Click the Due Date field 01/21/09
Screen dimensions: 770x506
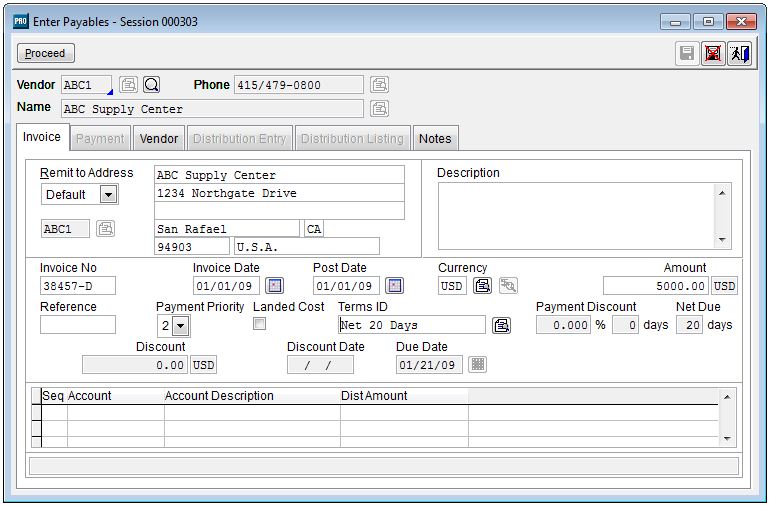429,365
